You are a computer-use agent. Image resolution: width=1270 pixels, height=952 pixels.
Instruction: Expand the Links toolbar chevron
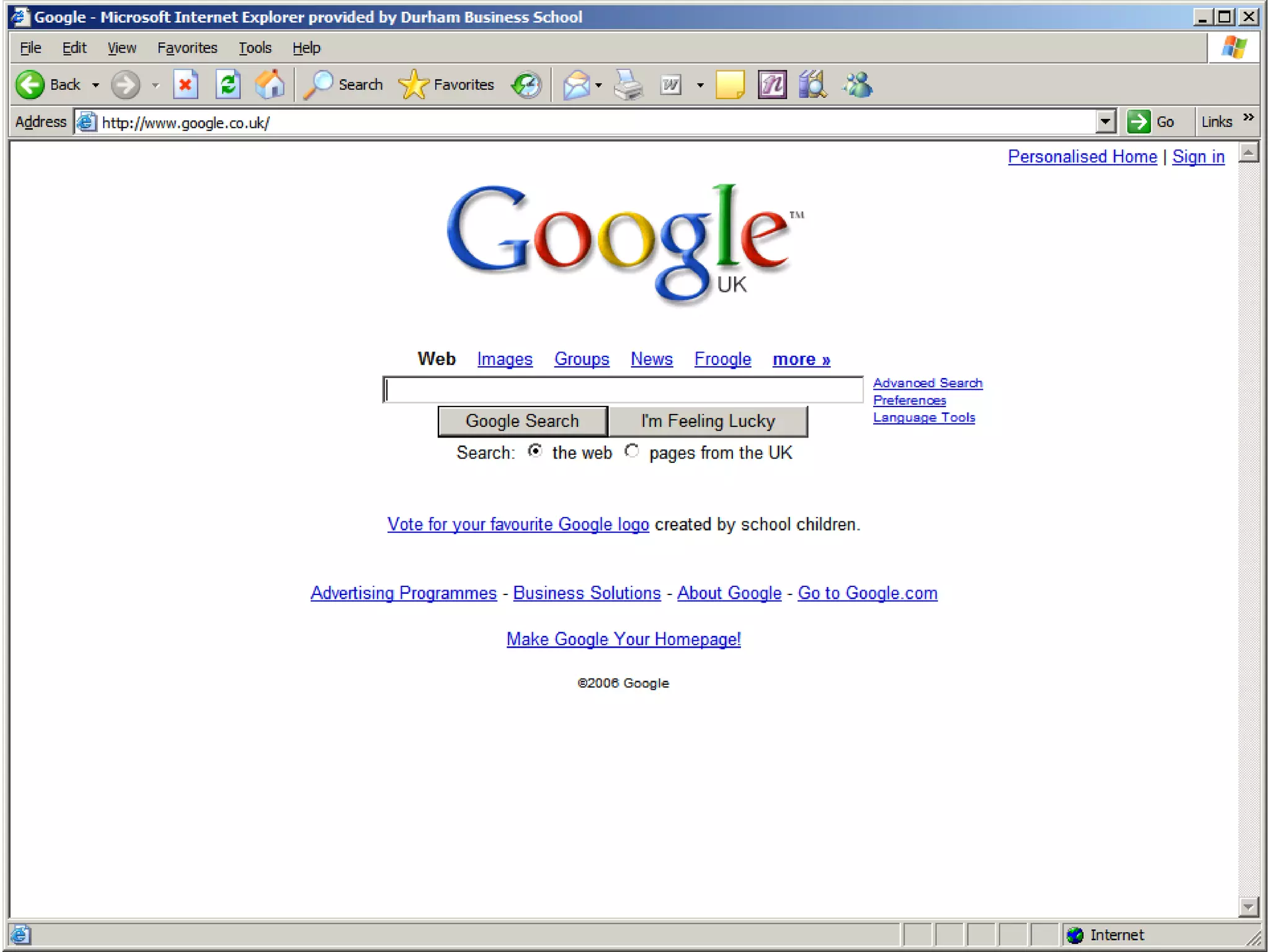pyautogui.click(x=1248, y=118)
